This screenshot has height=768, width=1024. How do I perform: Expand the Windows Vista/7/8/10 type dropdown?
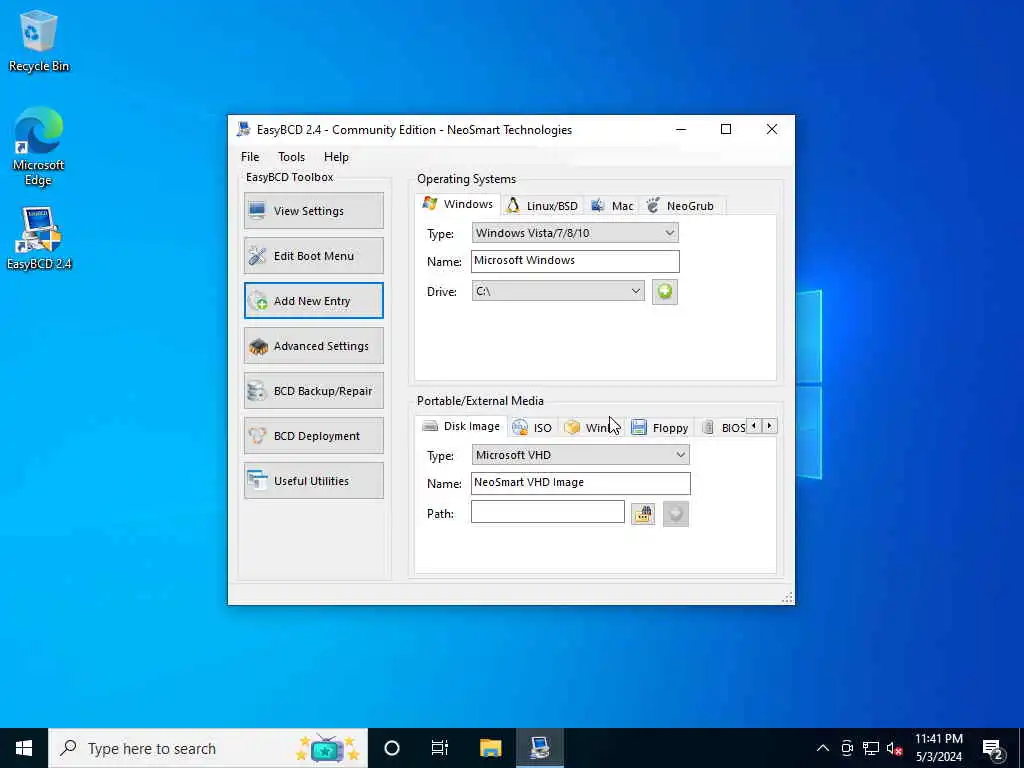pyautogui.click(x=575, y=232)
